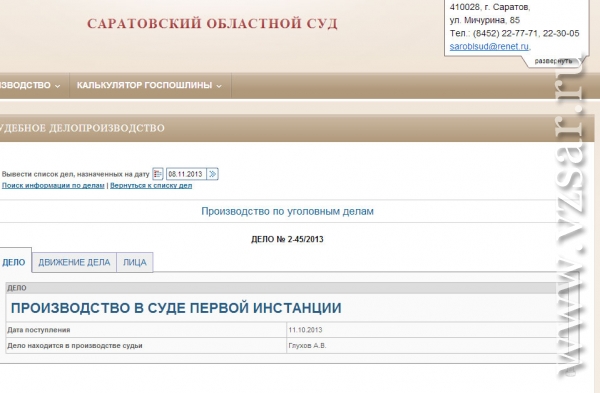The image size is (600, 393).
Task: Open Калькулятор госпошлины menu item
Action: [145, 85]
